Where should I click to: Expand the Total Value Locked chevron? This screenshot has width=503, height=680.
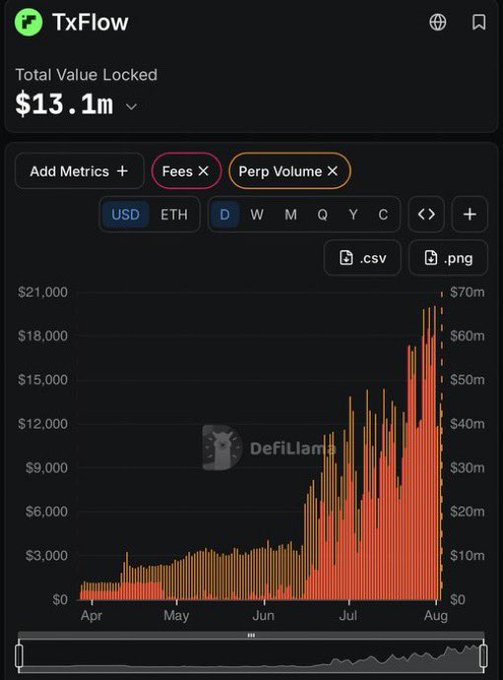coord(131,106)
